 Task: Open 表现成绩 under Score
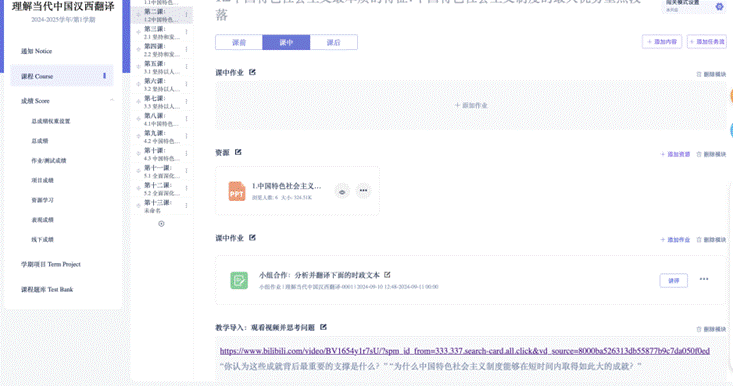(x=43, y=220)
